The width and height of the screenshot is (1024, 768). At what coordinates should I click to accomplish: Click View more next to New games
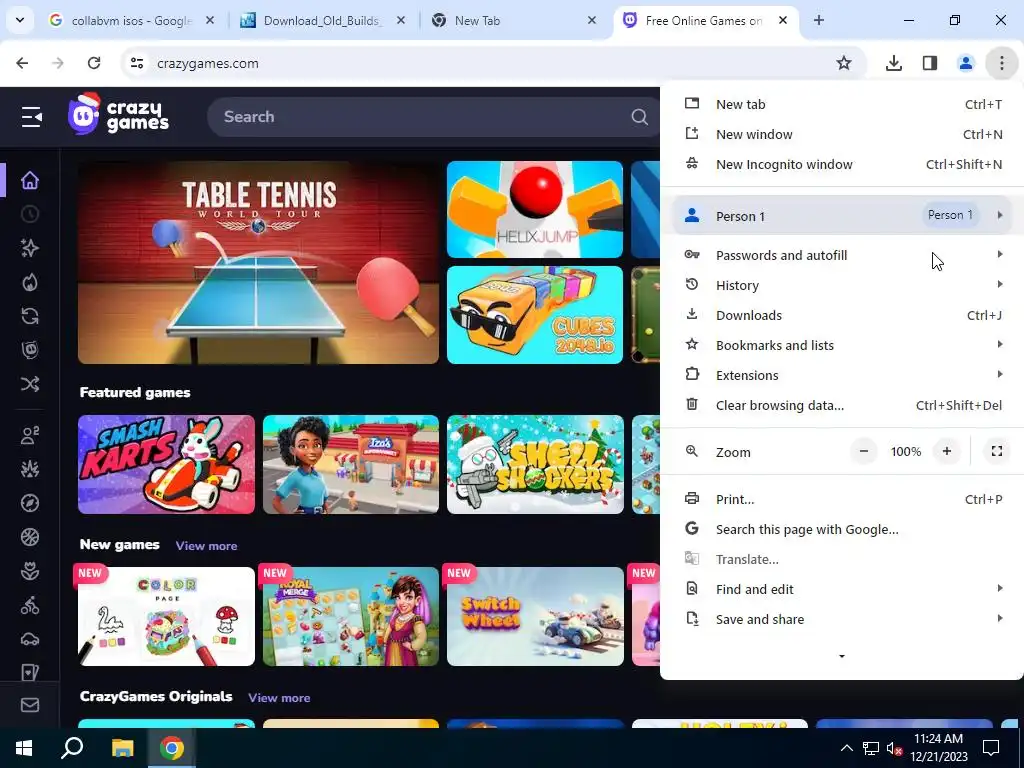(x=206, y=546)
